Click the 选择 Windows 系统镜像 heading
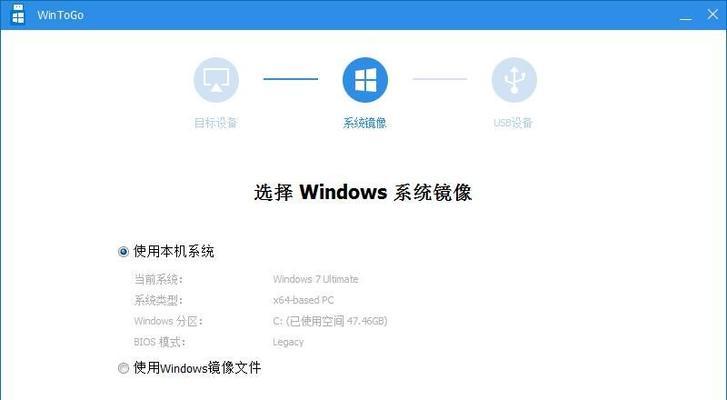 (363, 192)
